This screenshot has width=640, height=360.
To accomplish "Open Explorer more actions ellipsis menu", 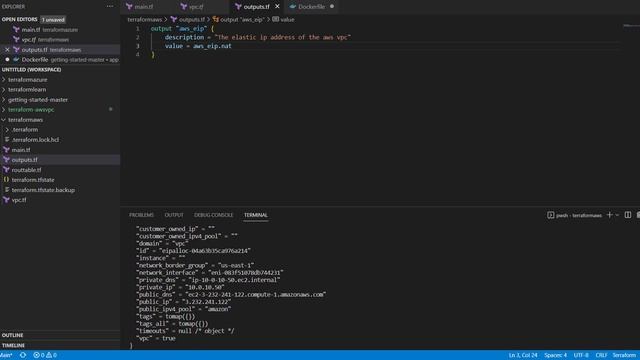I will (110, 6).
